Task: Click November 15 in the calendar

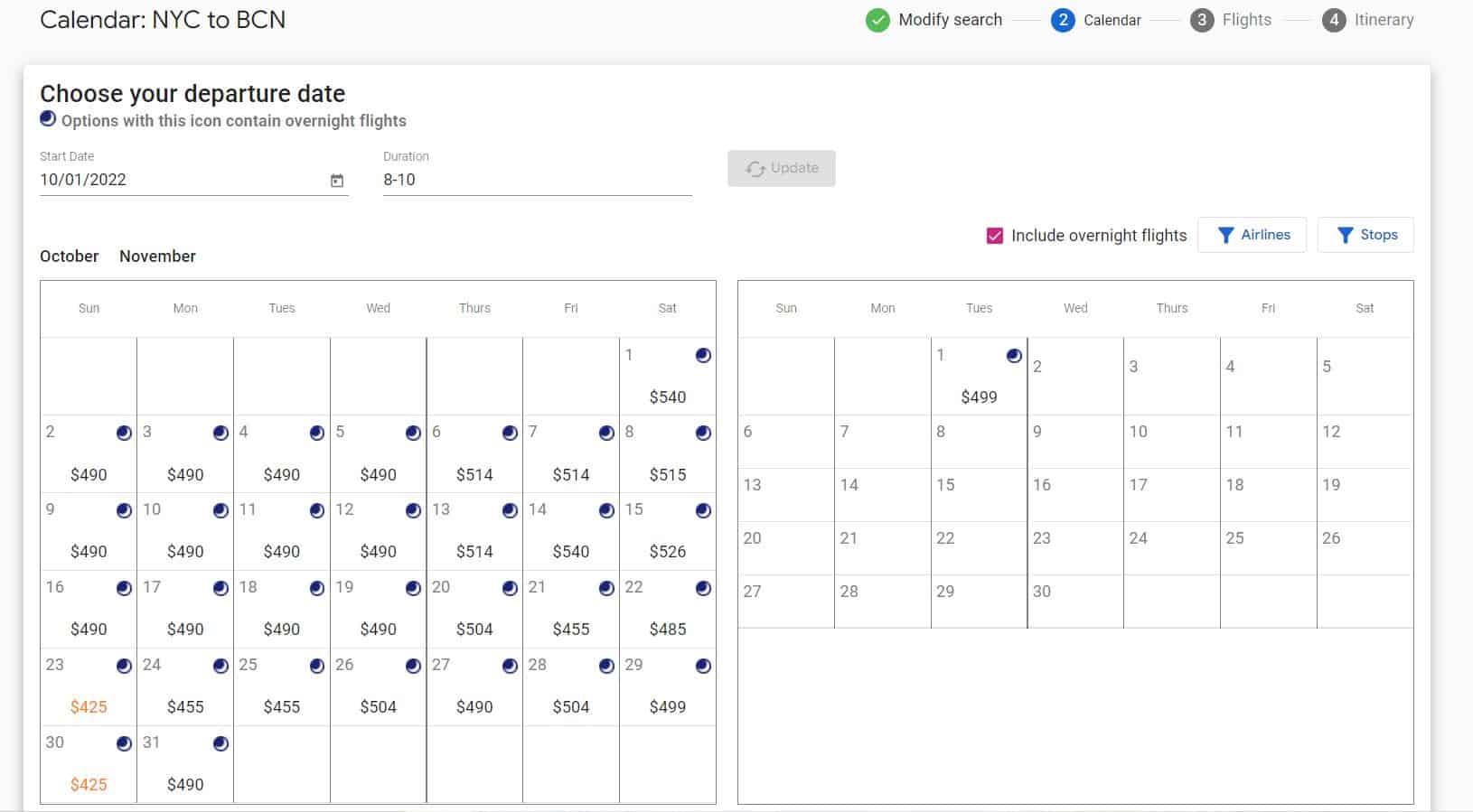Action: pos(979,495)
